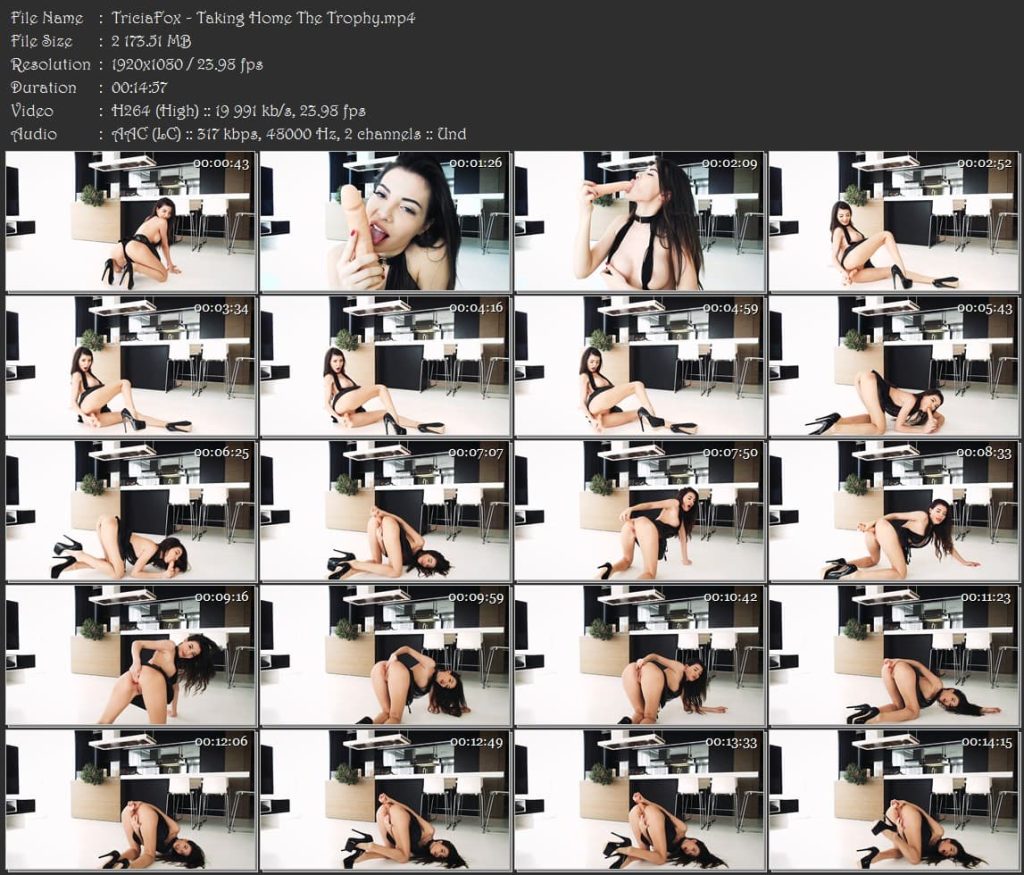This screenshot has width=1024, height=875.
Task: Open the 00:10:42 preview frame
Action: 639,655
